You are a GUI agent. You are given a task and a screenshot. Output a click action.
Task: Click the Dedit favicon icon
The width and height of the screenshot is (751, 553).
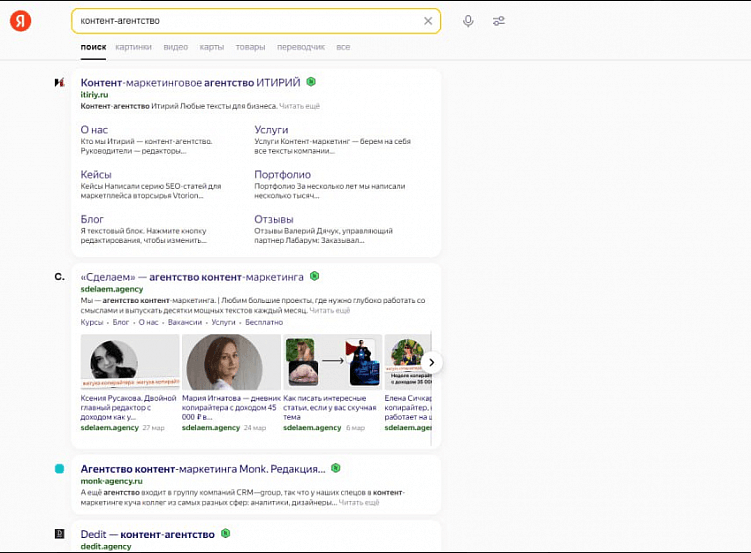tap(59, 534)
